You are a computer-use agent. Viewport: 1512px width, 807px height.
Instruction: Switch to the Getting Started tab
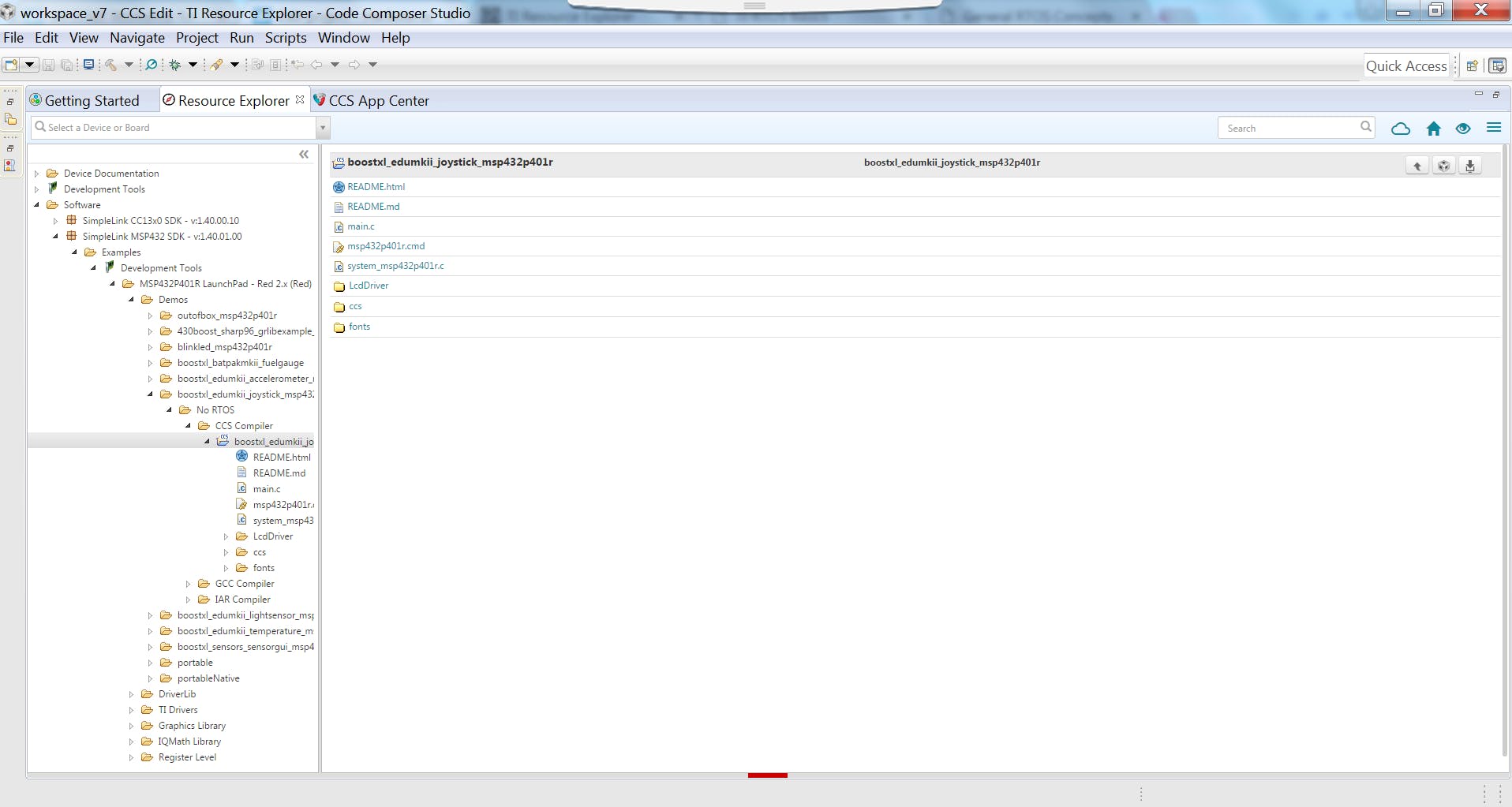[92, 100]
